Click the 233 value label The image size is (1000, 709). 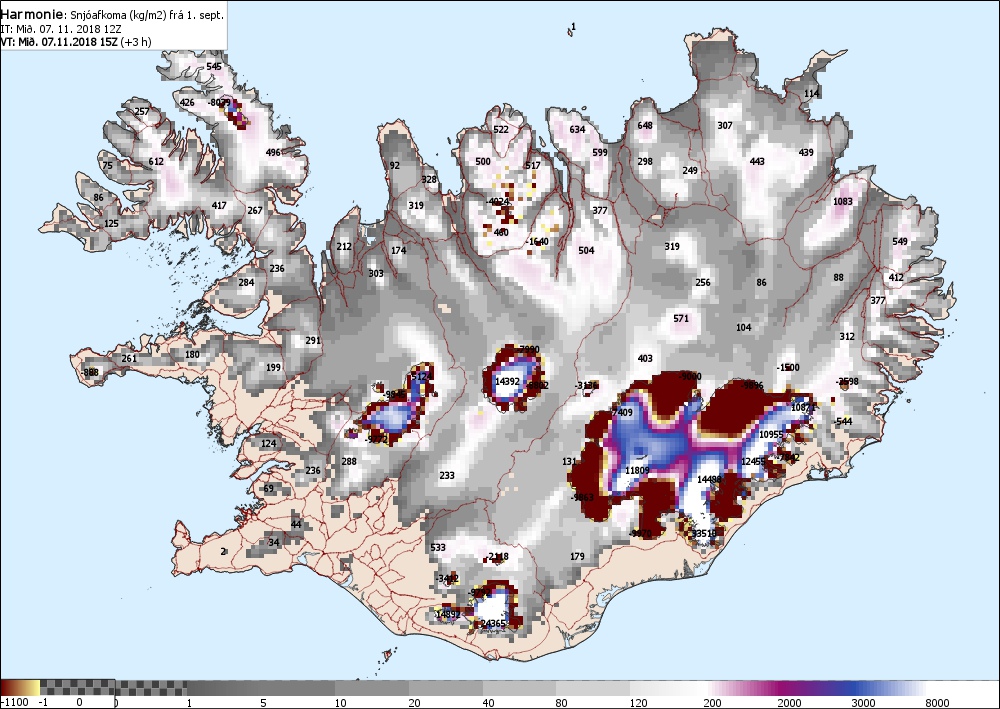(447, 475)
